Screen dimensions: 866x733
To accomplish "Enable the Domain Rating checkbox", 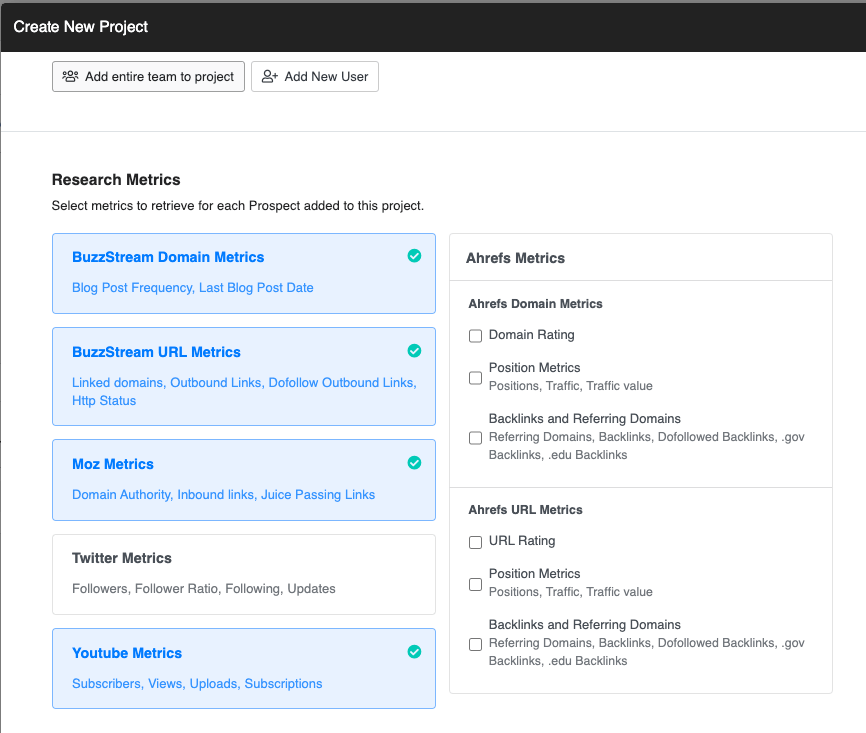I will [475, 335].
